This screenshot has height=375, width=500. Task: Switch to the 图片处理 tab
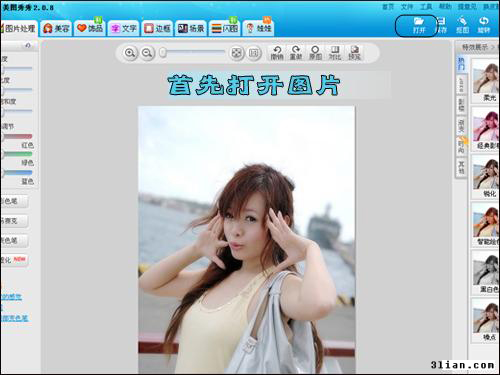coord(19,29)
